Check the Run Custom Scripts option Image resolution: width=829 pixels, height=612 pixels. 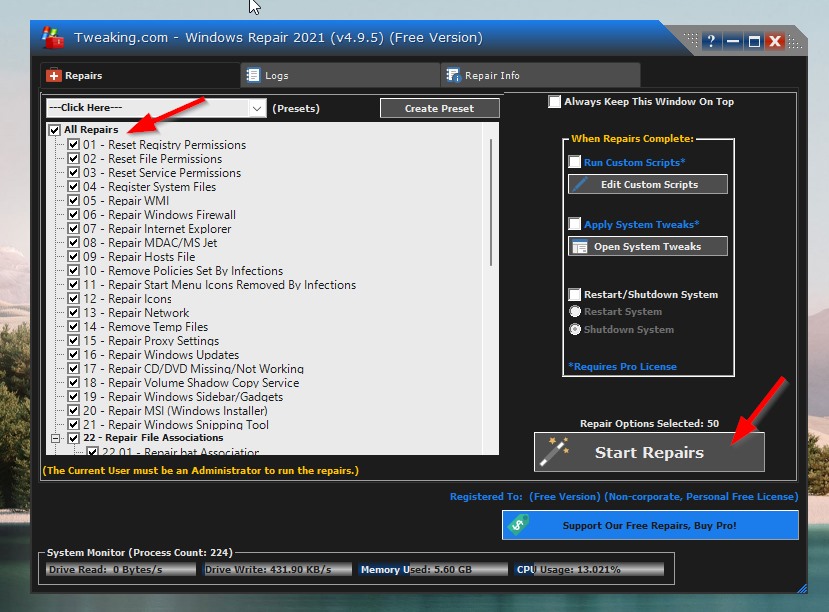574,162
